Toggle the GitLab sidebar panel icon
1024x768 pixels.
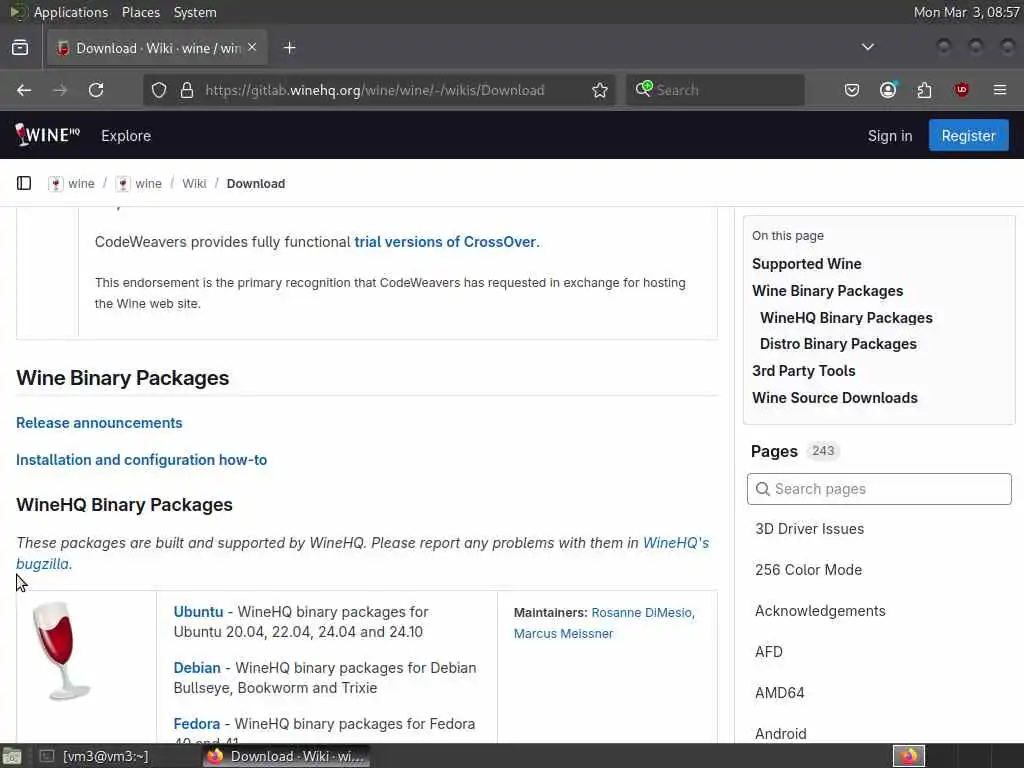point(24,183)
